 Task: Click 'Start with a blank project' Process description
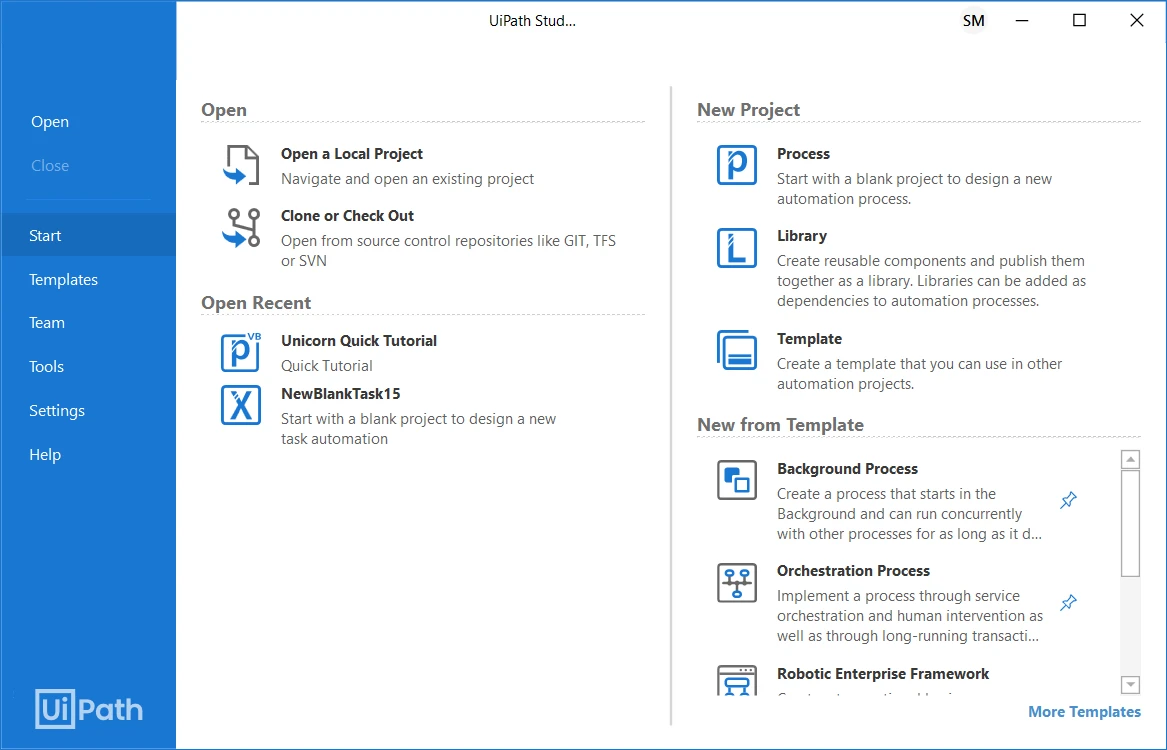915,189
